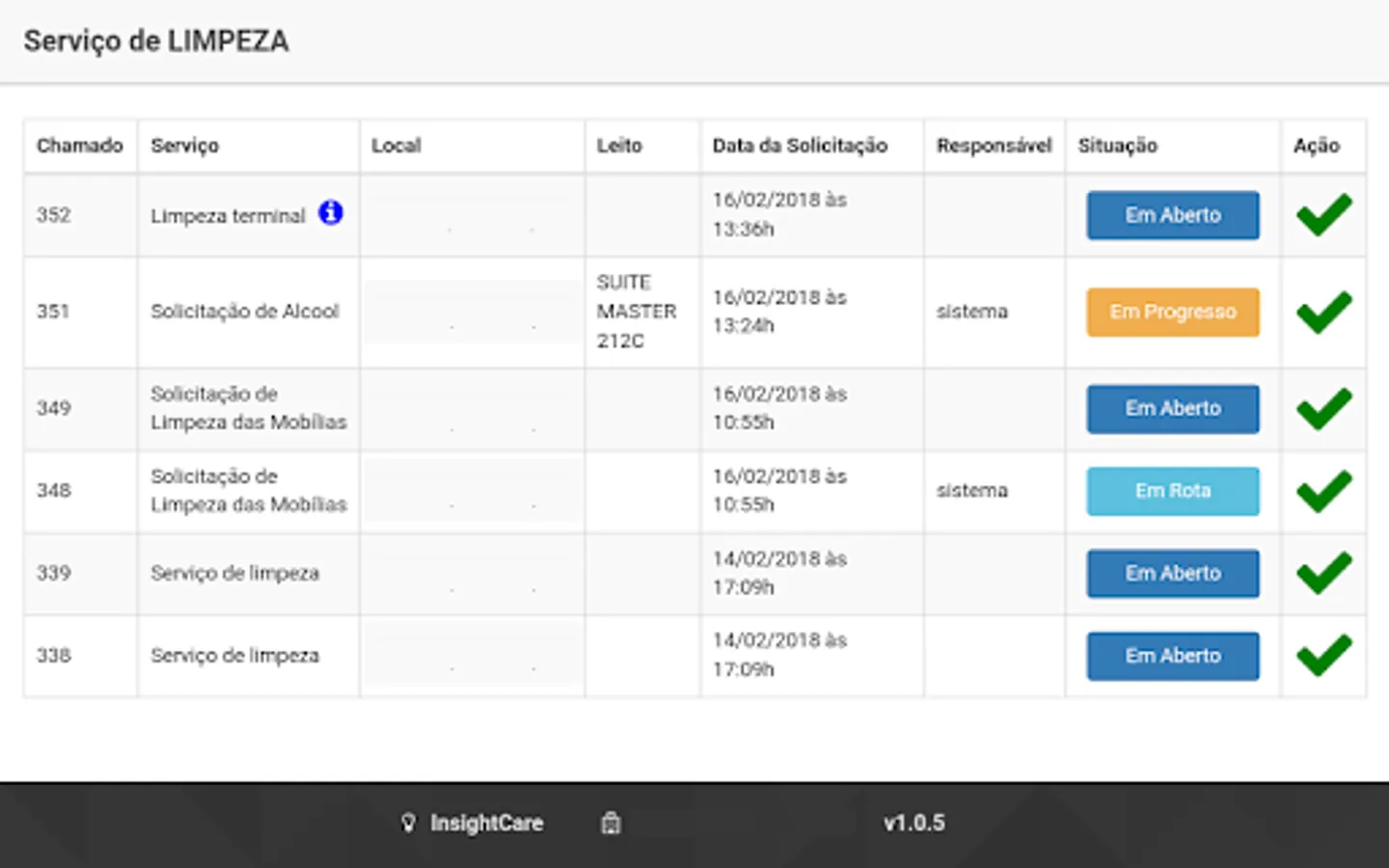Select call number 338
The height and width of the screenshot is (868, 1389).
click(54, 655)
